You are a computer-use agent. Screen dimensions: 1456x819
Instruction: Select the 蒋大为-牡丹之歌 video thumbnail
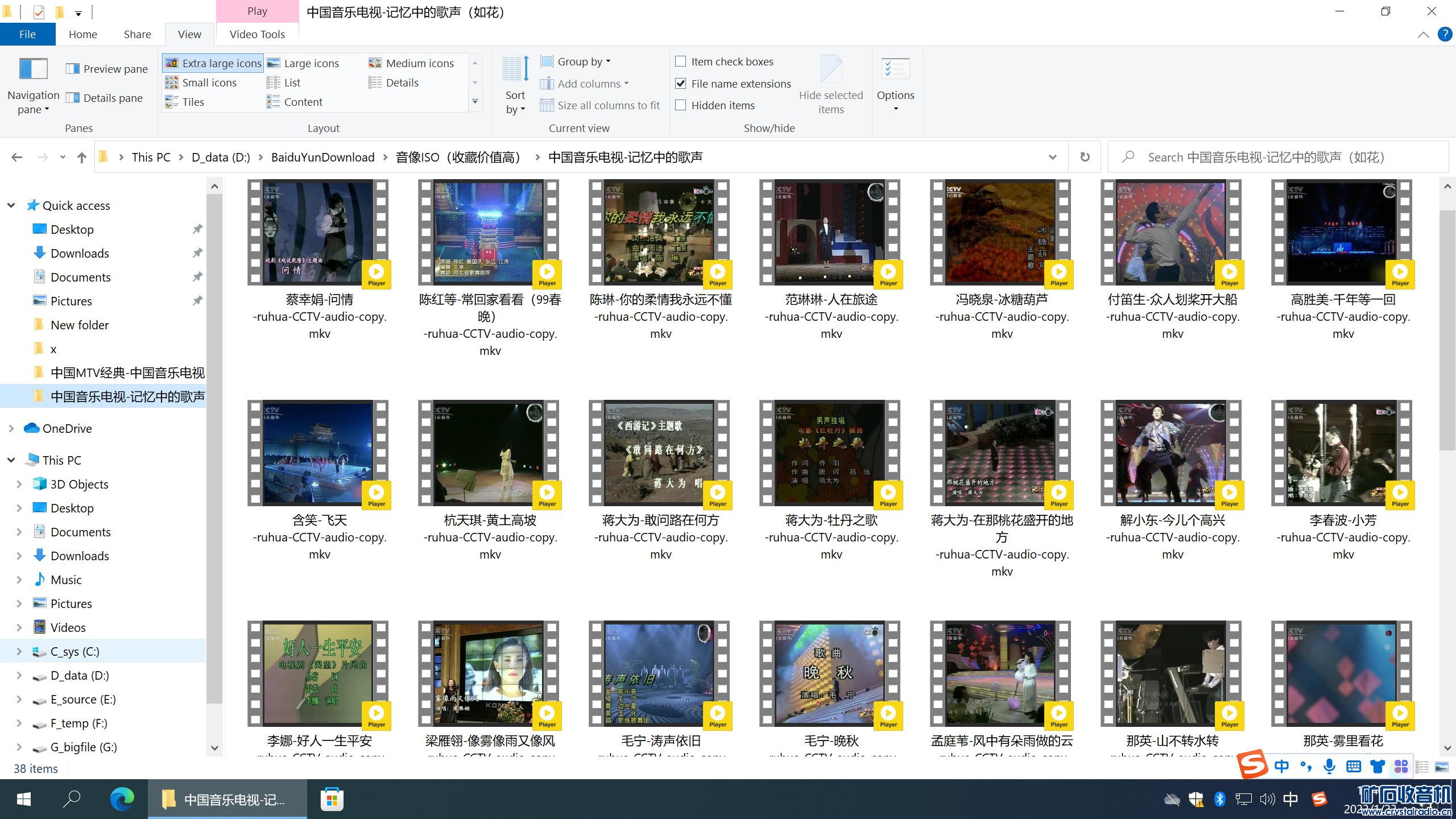pyautogui.click(x=830, y=453)
